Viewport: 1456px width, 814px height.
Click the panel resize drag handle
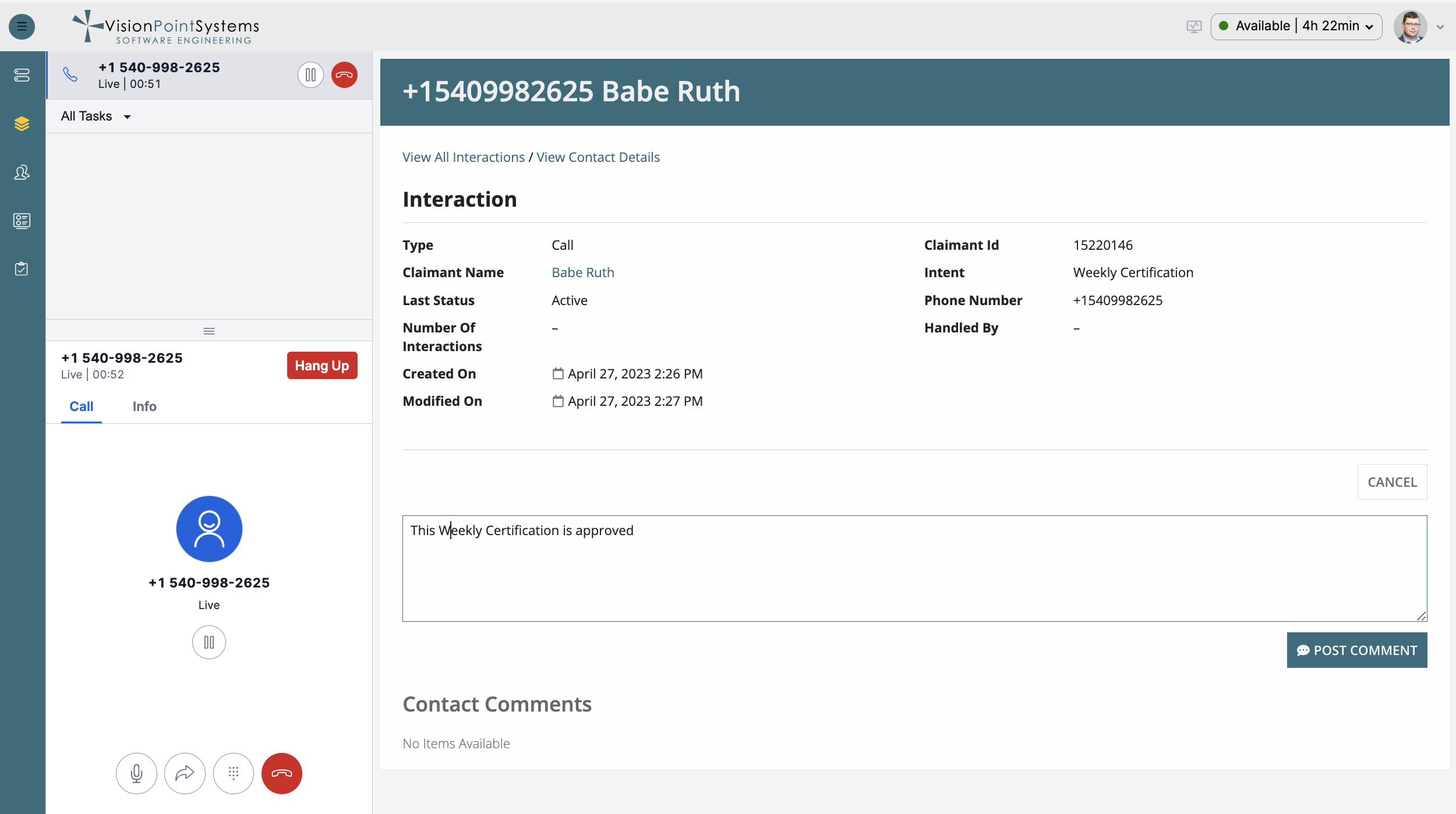click(209, 331)
